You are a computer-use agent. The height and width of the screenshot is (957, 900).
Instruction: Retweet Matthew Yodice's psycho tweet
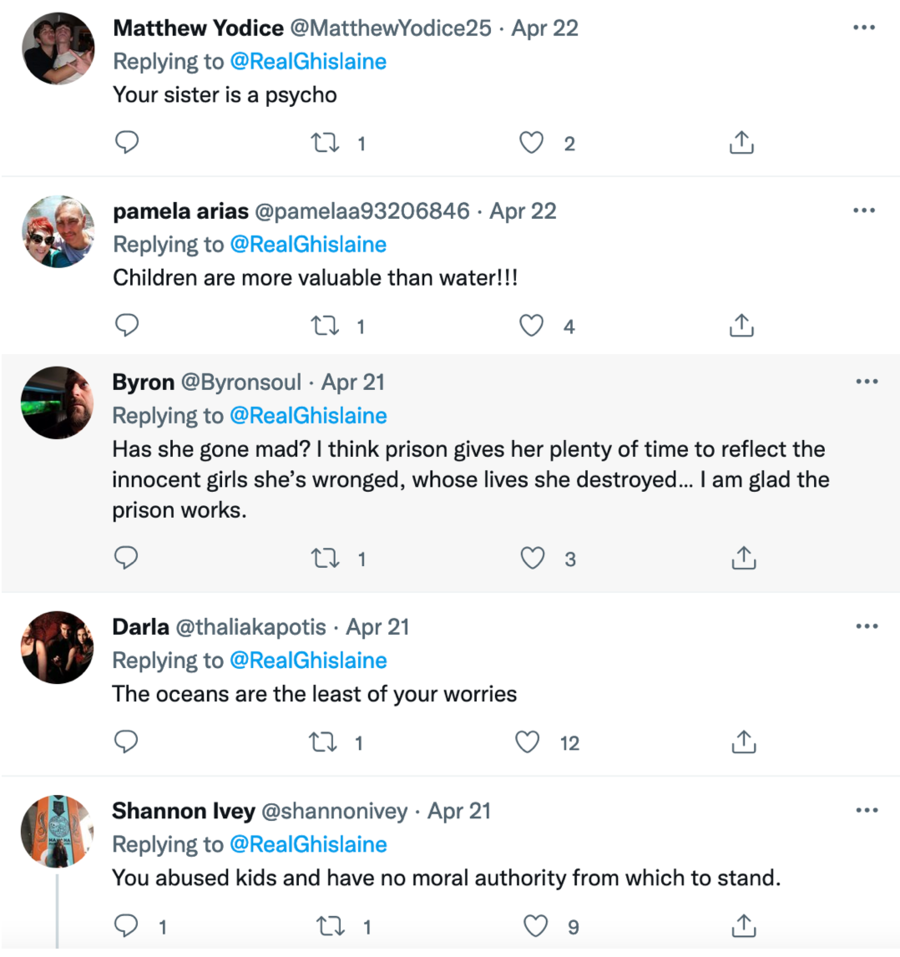pyautogui.click(x=325, y=143)
